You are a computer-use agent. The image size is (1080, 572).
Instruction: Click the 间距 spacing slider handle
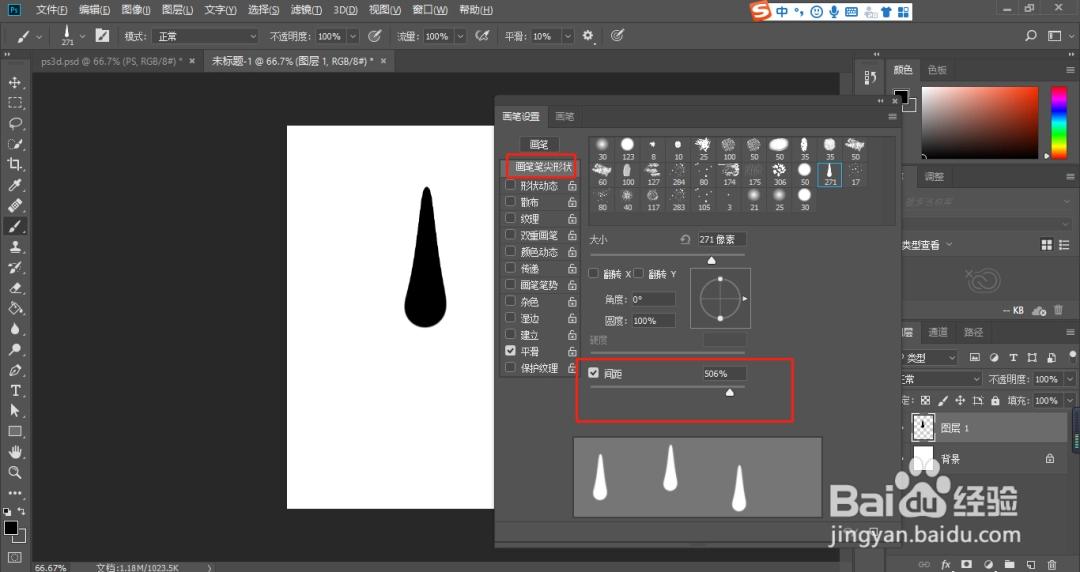729,393
